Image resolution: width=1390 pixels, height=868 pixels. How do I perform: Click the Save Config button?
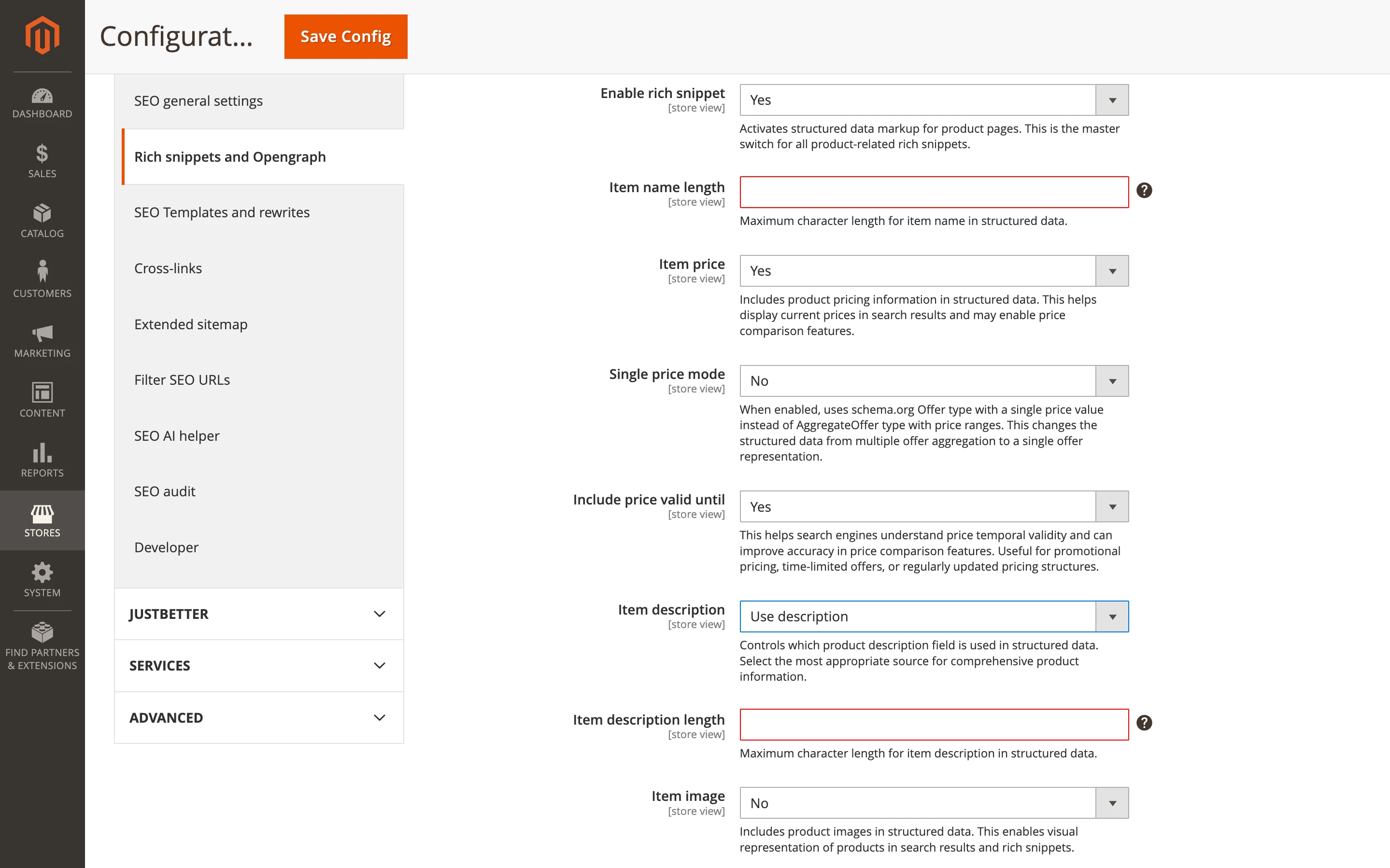(345, 36)
